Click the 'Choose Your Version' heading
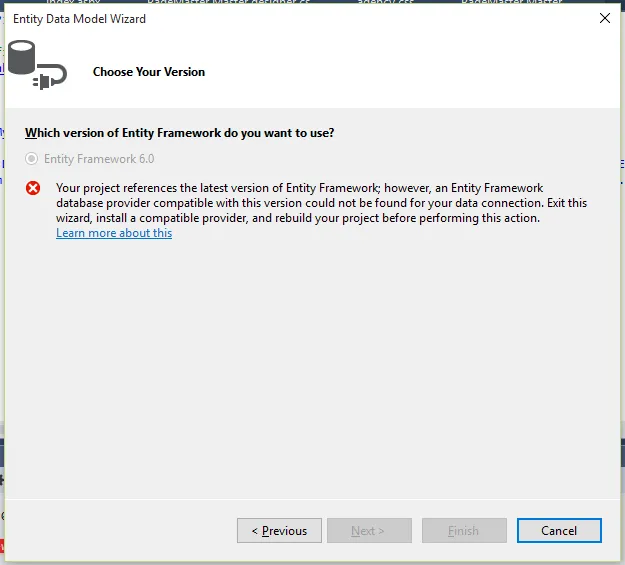This screenshot has height=565, width=625. pyautogui.click(x=149, y=72)
